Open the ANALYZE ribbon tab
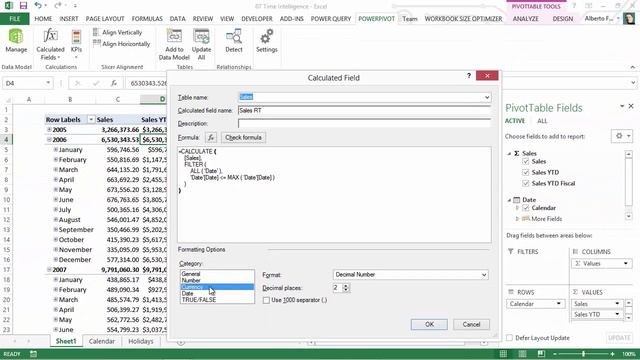Viewport: 640px width, 360px height. [x=526, y=19]
